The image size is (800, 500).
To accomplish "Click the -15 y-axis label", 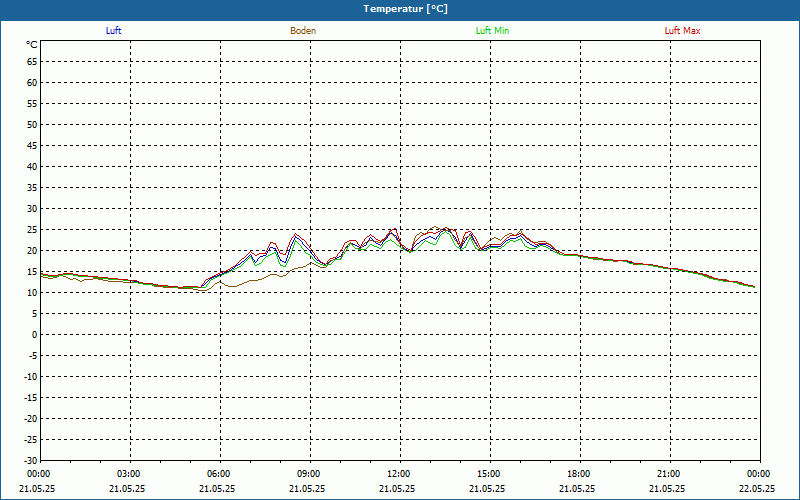I will coord(30,397).
